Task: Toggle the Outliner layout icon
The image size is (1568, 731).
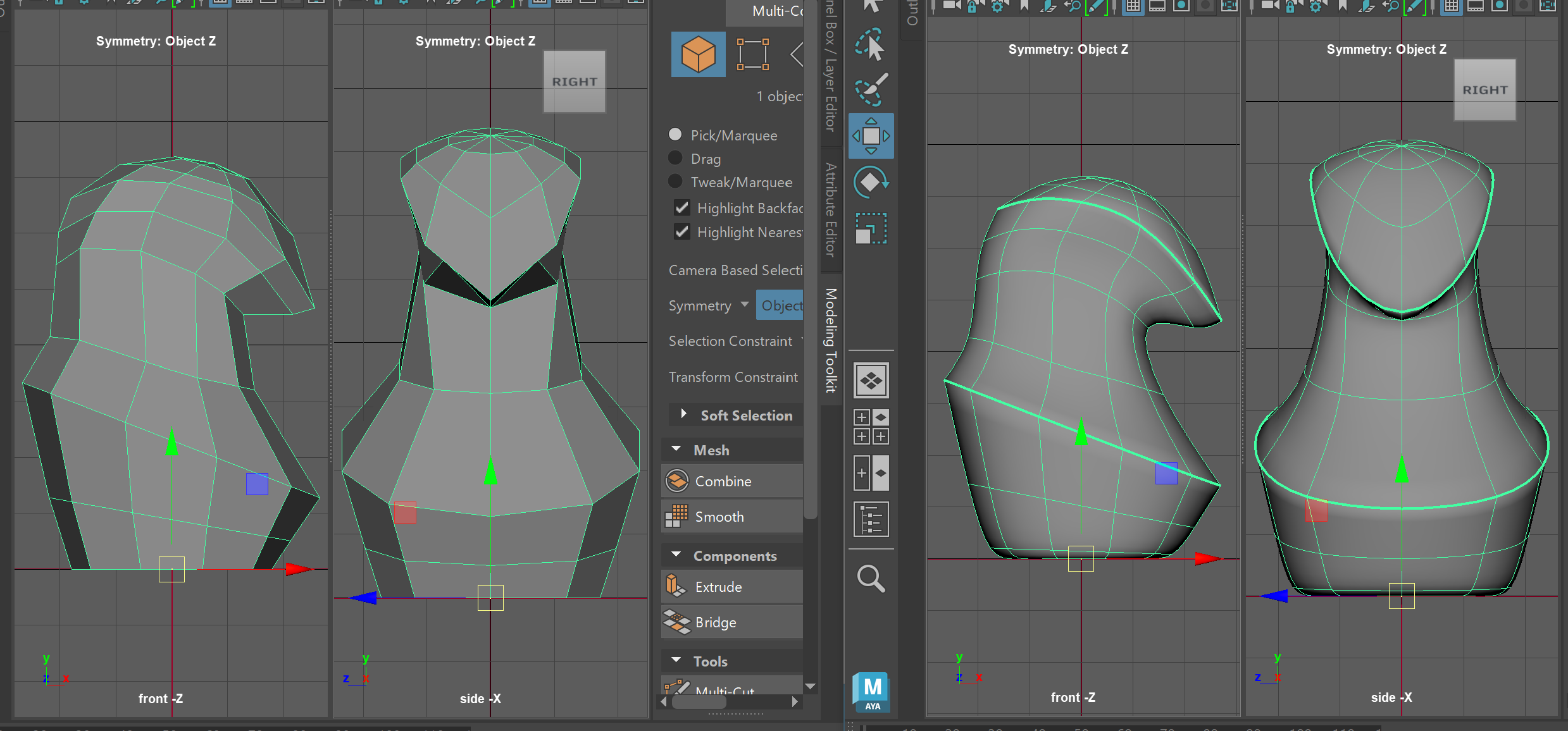Action: pyautogui.click(x=871, y=519)
